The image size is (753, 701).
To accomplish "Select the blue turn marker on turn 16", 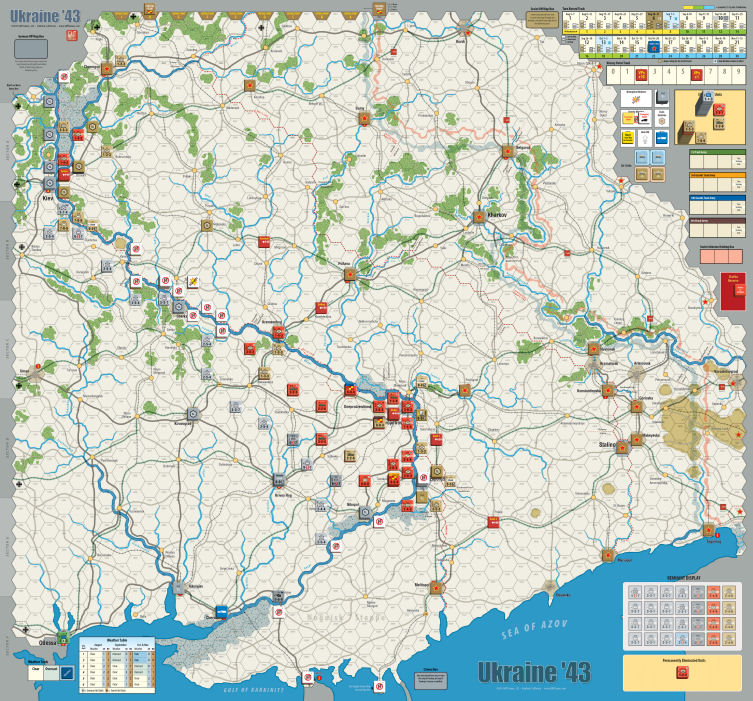I will [x=653, y=47].
